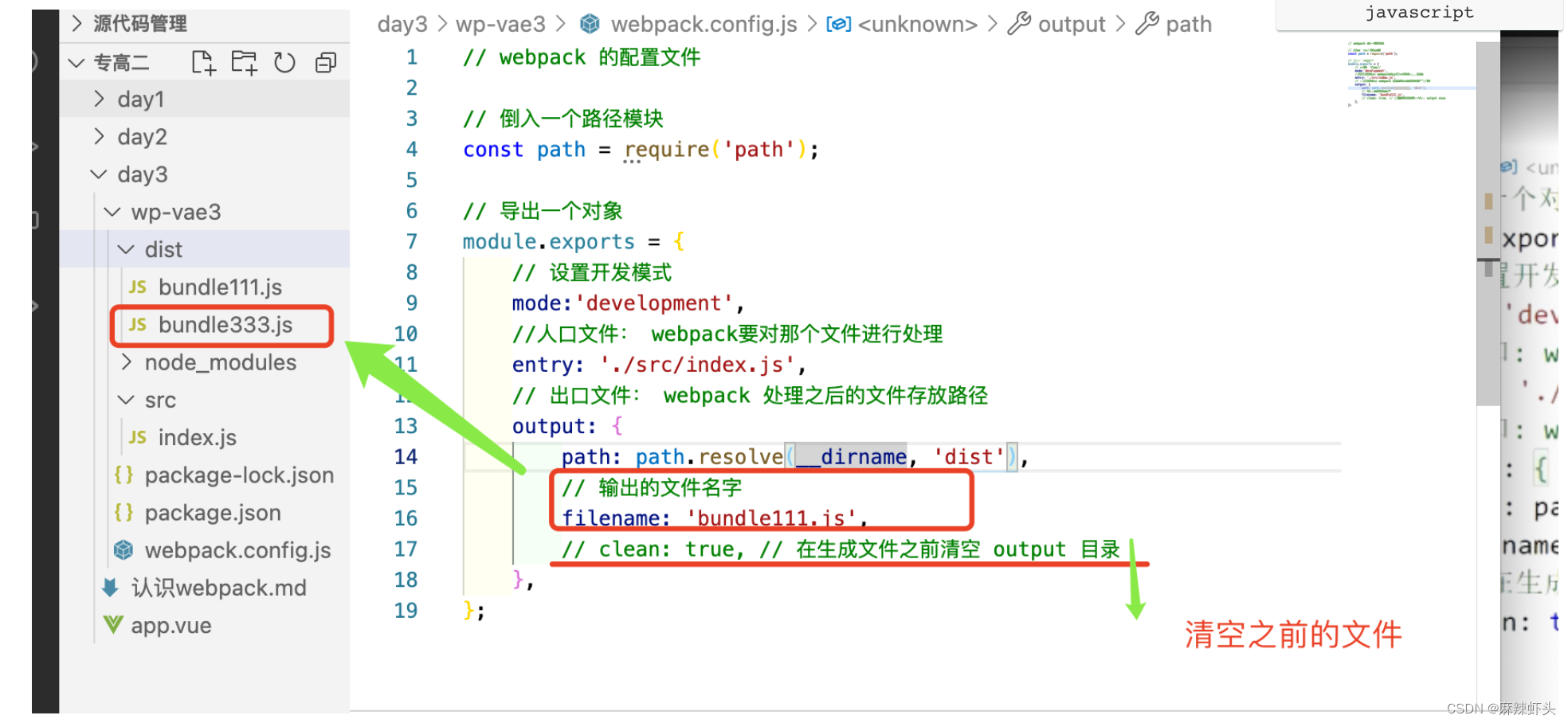1568x723 pixels.
Task: Select the day1 folder label
Action: pyautogui.click(x=141, y=99)
